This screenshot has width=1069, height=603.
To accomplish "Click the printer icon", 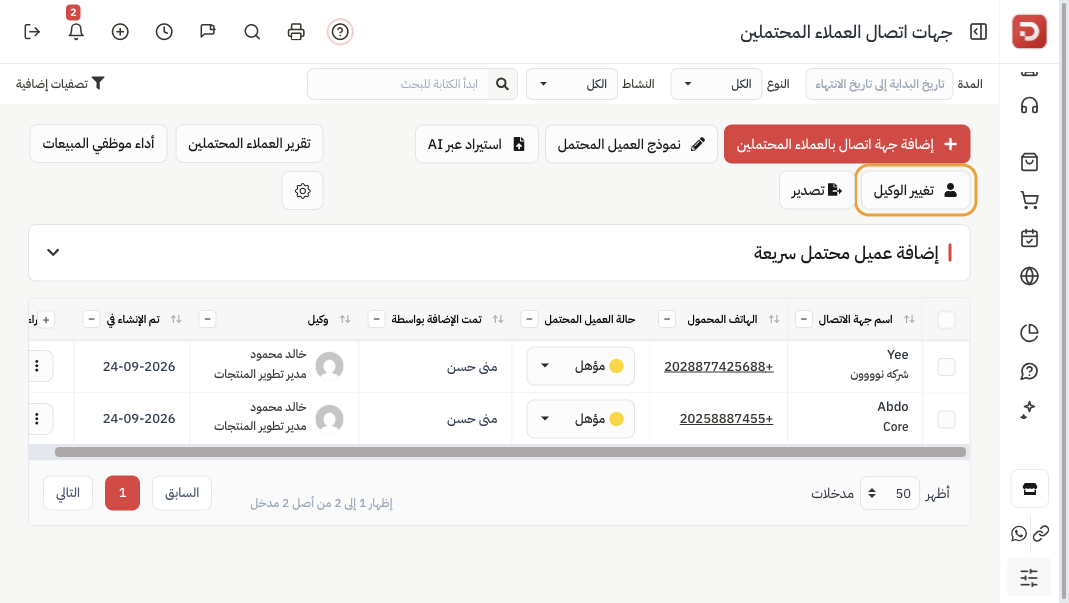I will (x=296, y=31).
